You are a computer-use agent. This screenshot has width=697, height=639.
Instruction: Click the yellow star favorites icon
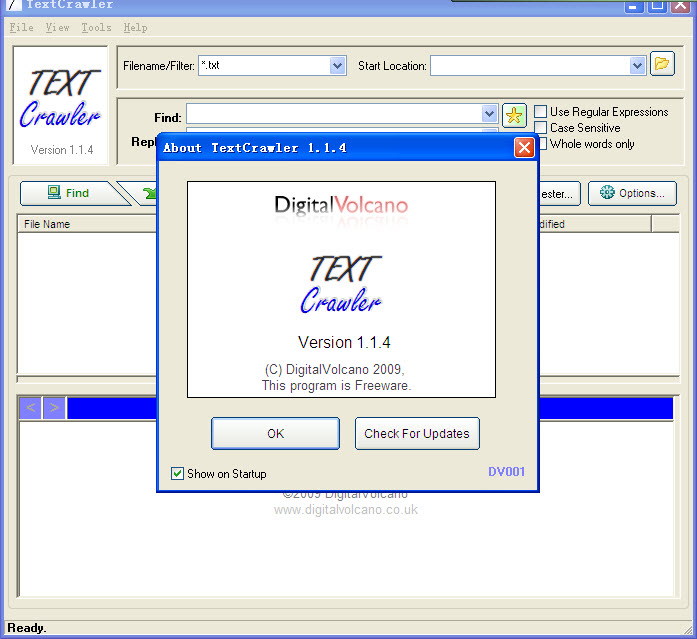coord(514,116)
